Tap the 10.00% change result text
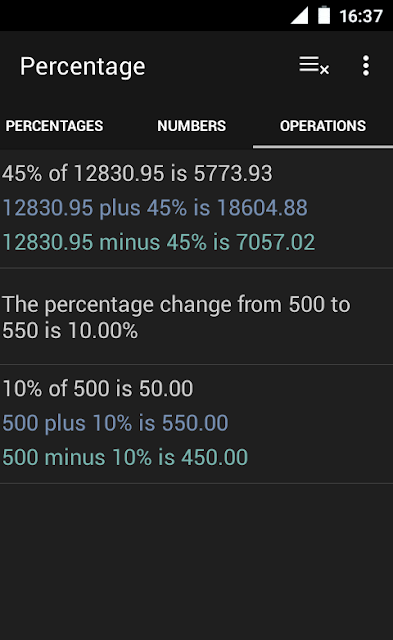393x640 pixels. 103,330
